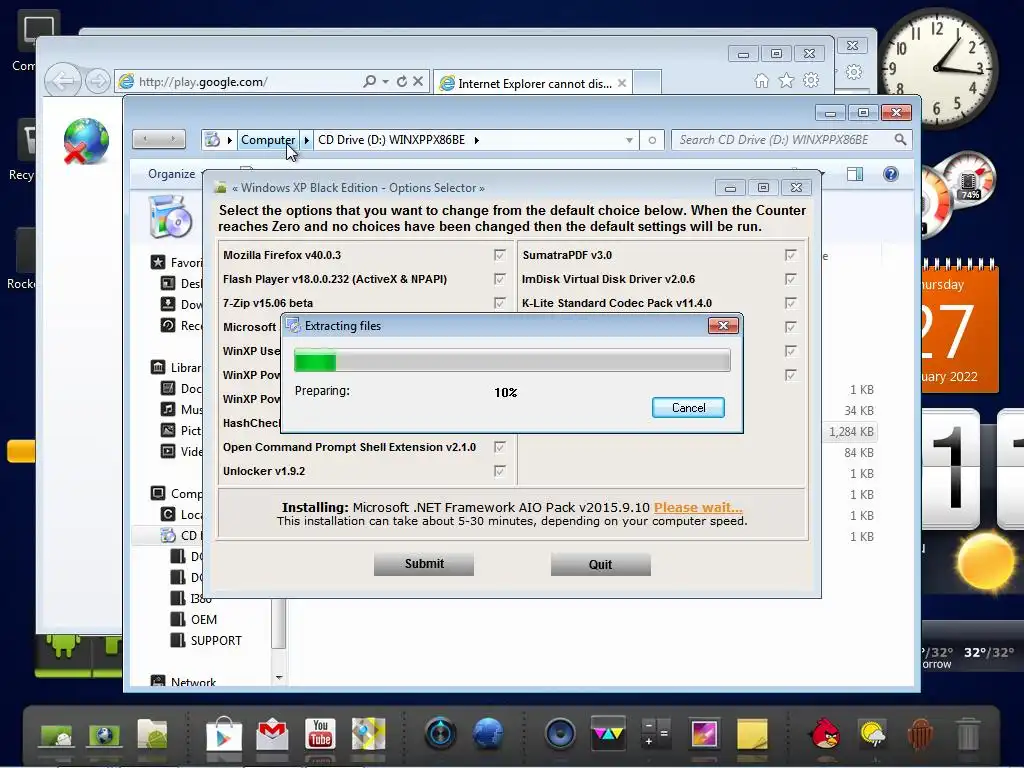This screenshot has width=1024, height=768.
Task: Launch YouTube from the dock
Action: [320, 733]
